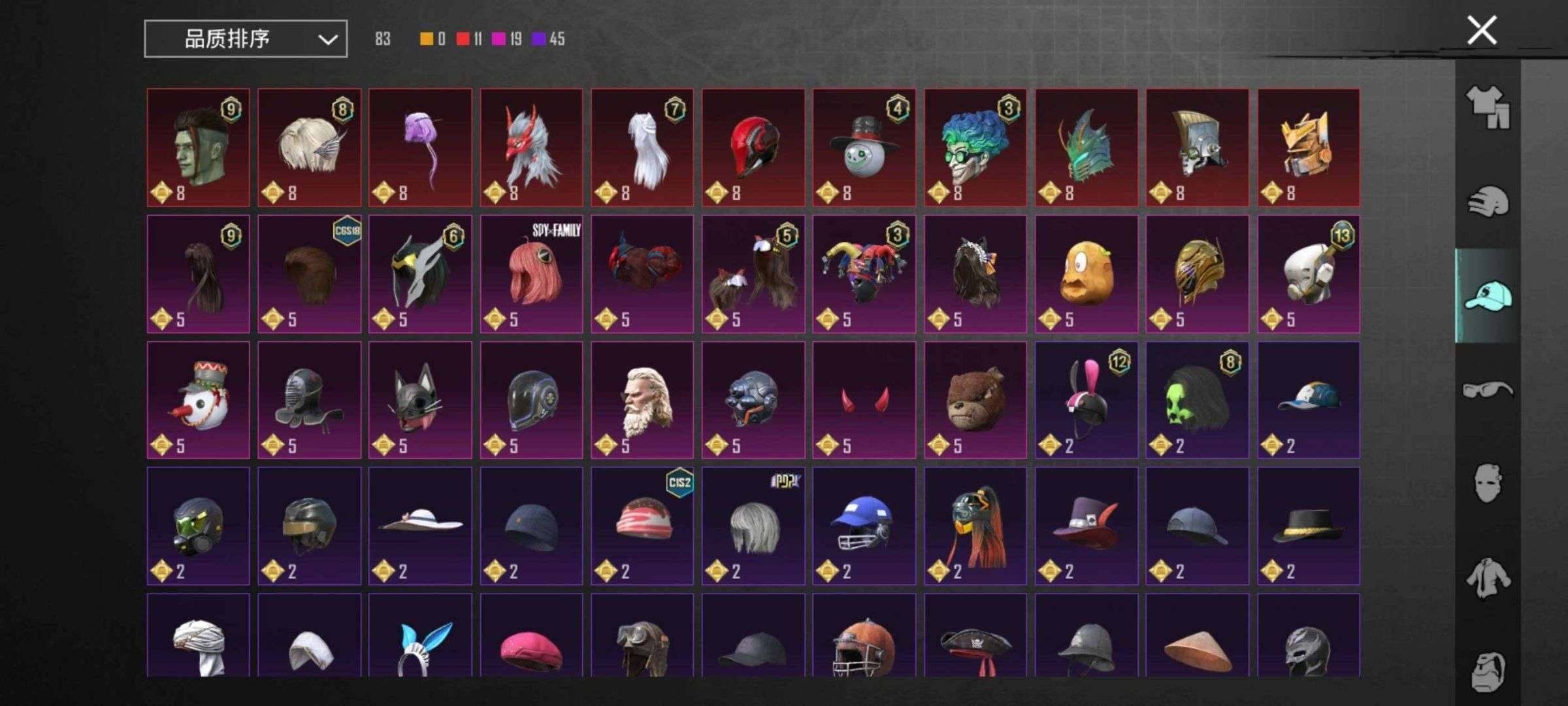Image resolution: width=1568 pixels, height=706 pixels.
Task: Select the brown teddy bear head
Action: click(x=975, y=400)
